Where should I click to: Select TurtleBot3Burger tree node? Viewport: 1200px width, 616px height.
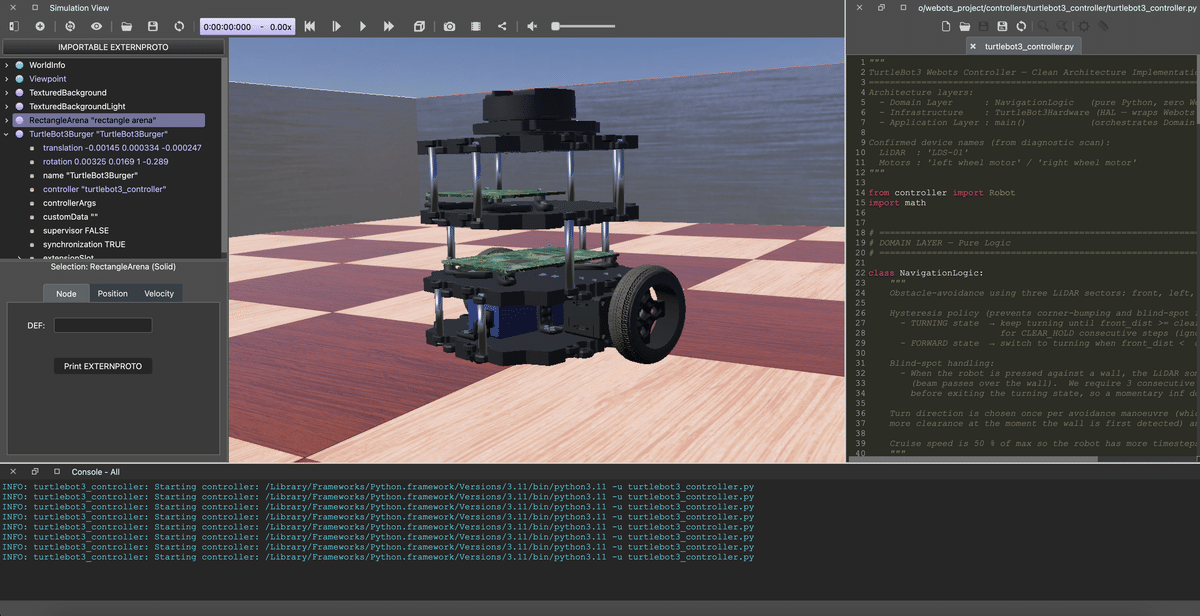pyautogui.click(x=98, y=134)
